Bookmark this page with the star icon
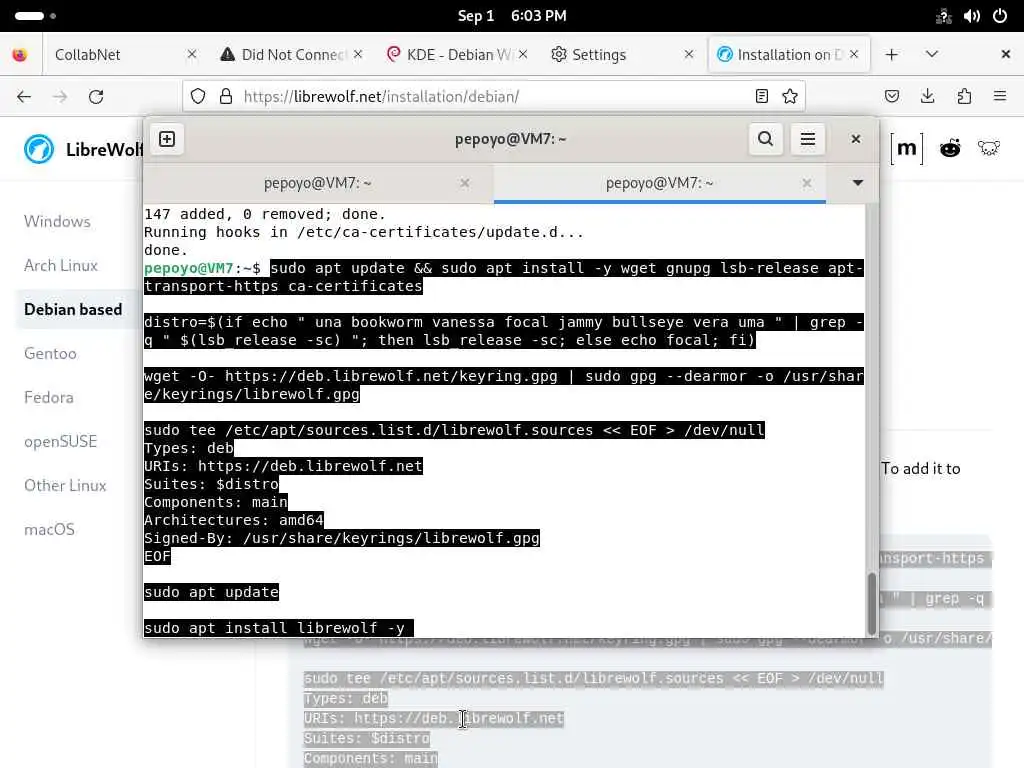This screenshot has width=1024, height=768. (790, 97)
